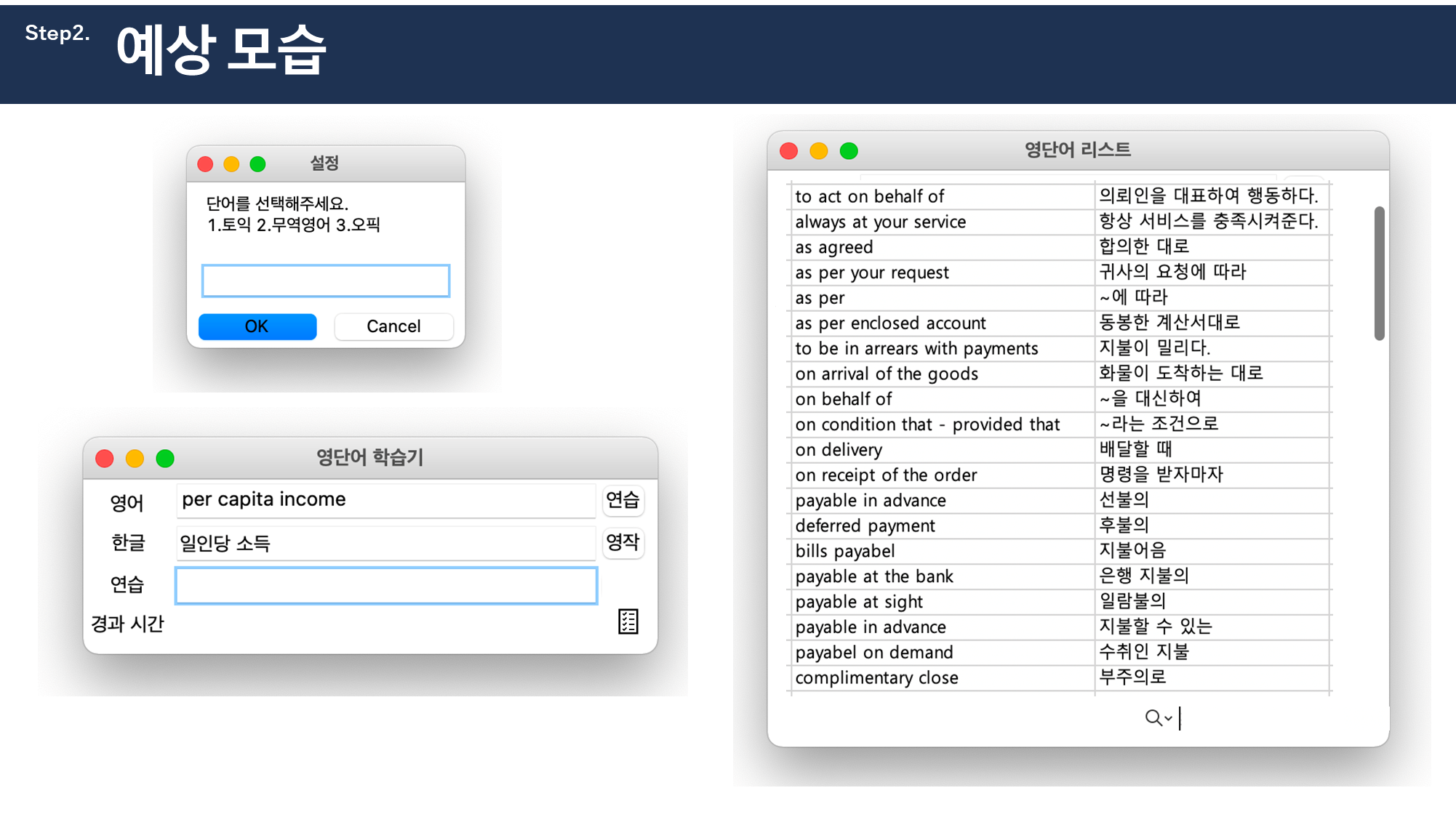Zoom the 영단어 학습기 window with green button
The height and width of the screenshot is (825, 1456).
pos(165,459)
